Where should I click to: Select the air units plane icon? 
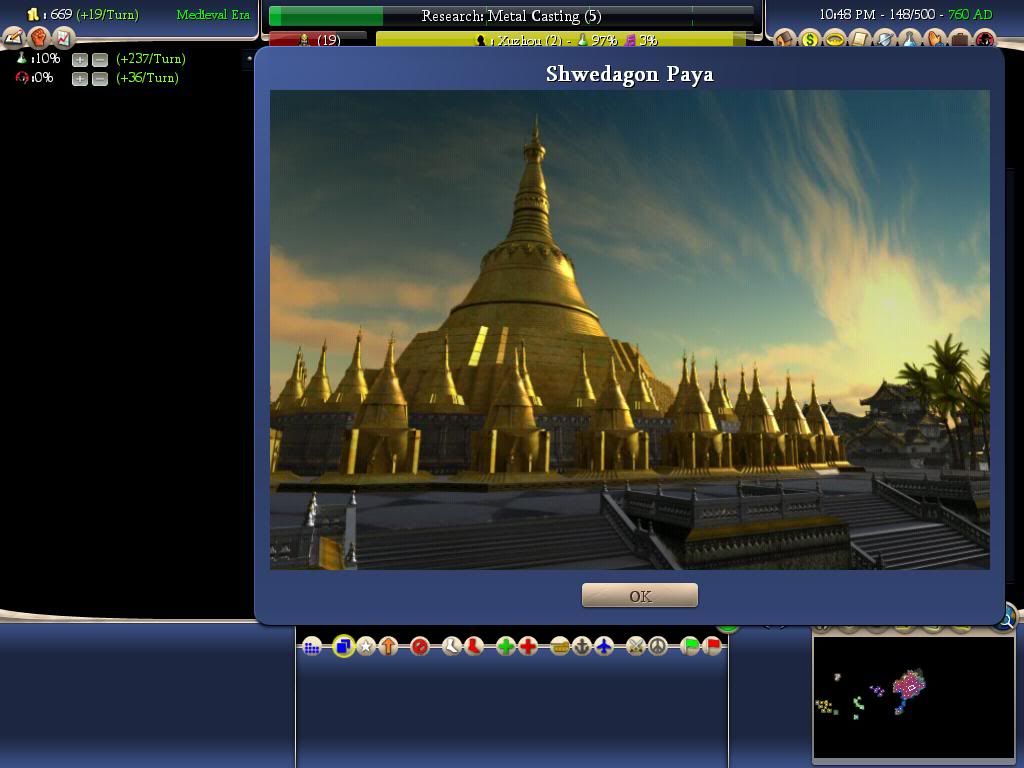pos(604,647)
